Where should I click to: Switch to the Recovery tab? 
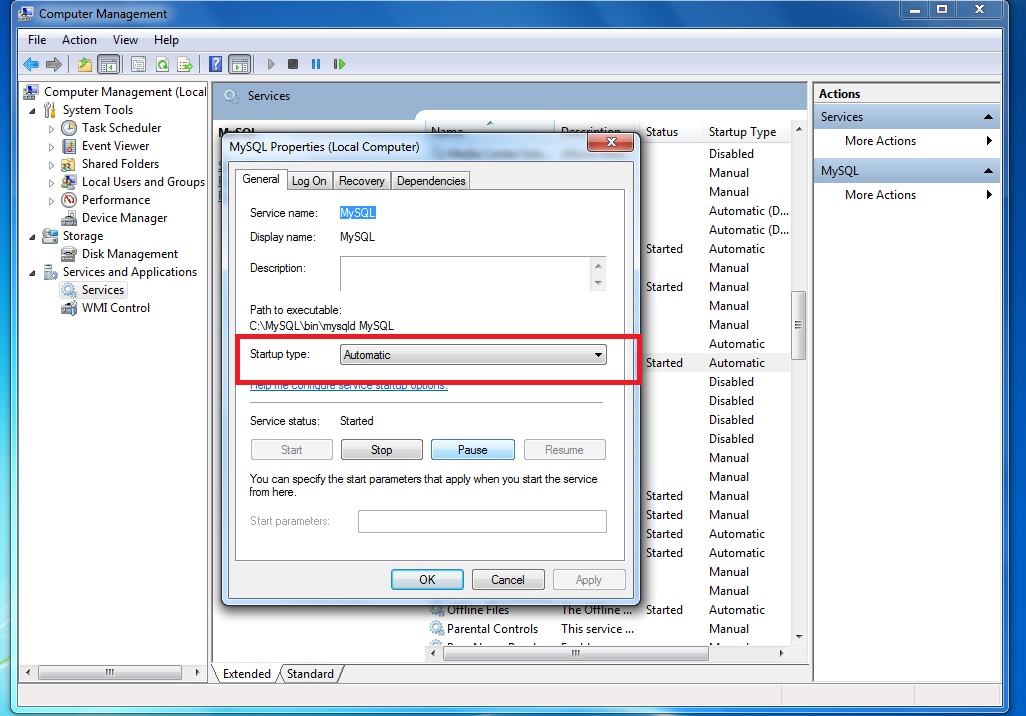[x=362, y=181]
